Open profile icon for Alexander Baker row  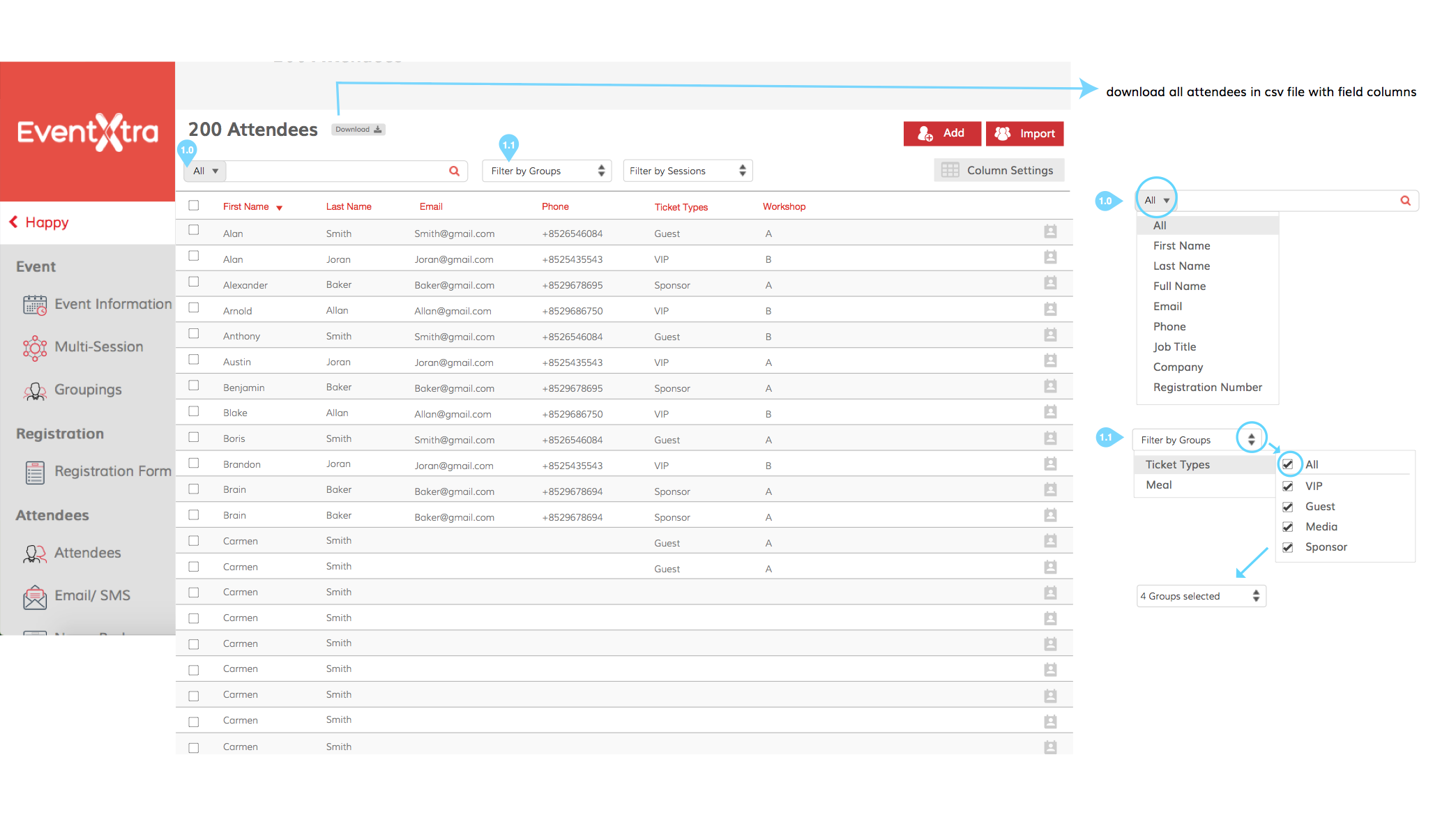point(1050,283)
